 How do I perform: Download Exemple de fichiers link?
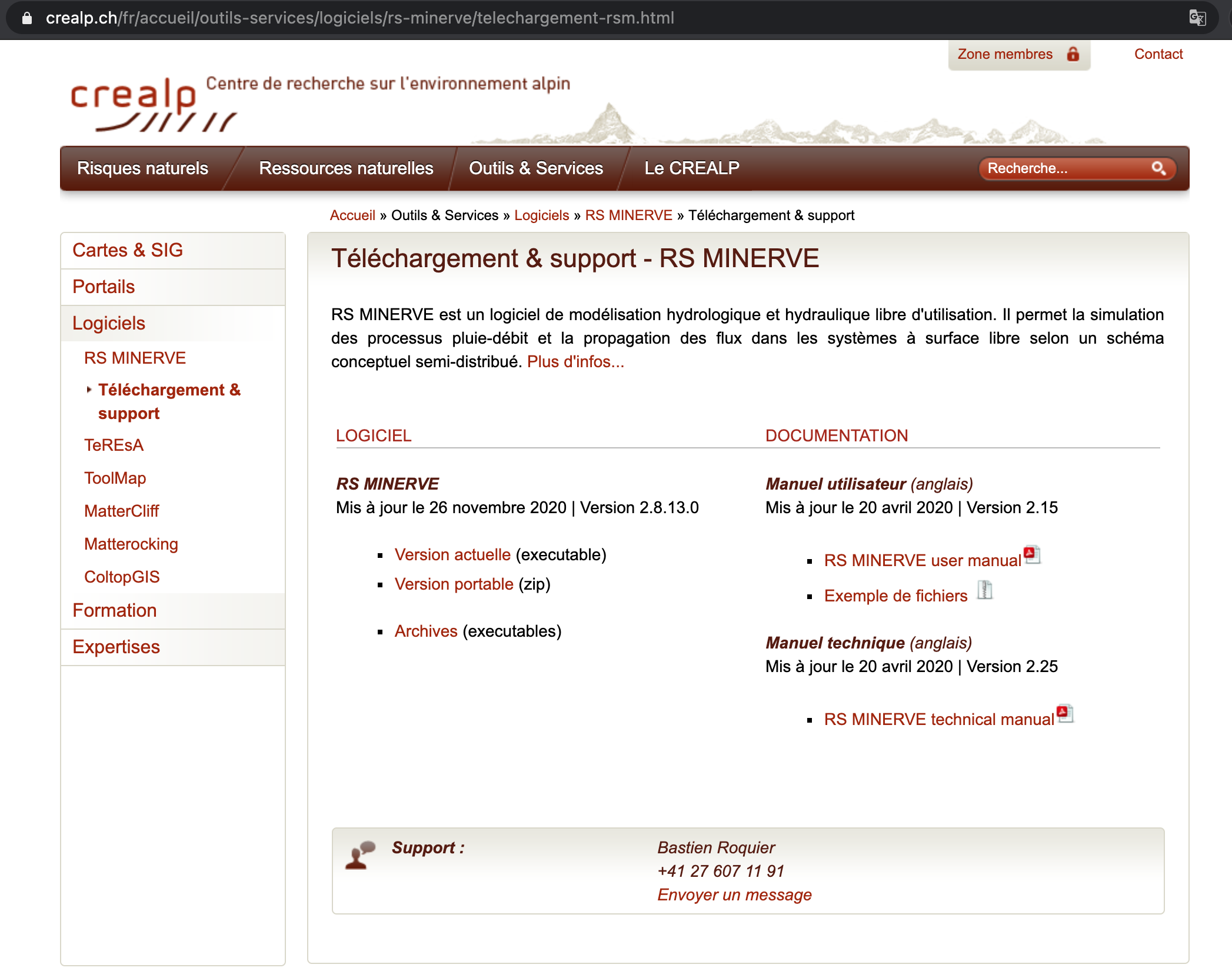896,596
